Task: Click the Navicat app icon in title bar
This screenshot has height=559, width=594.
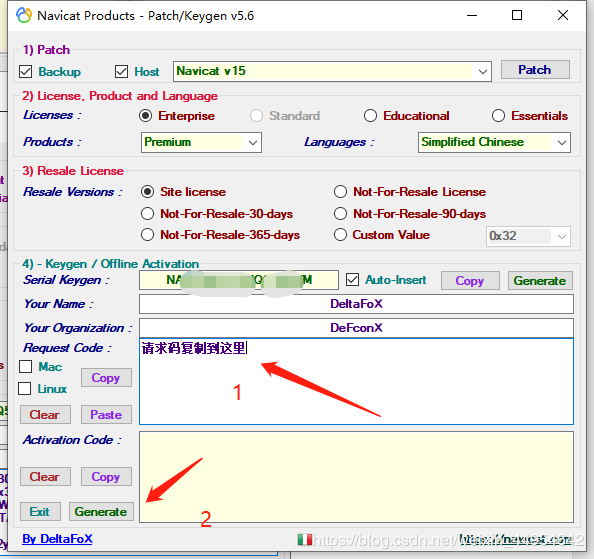Action: pos(24,15)
